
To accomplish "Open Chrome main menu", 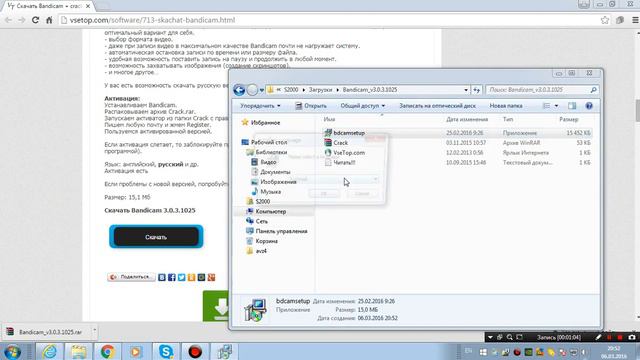I will point(635,20).
